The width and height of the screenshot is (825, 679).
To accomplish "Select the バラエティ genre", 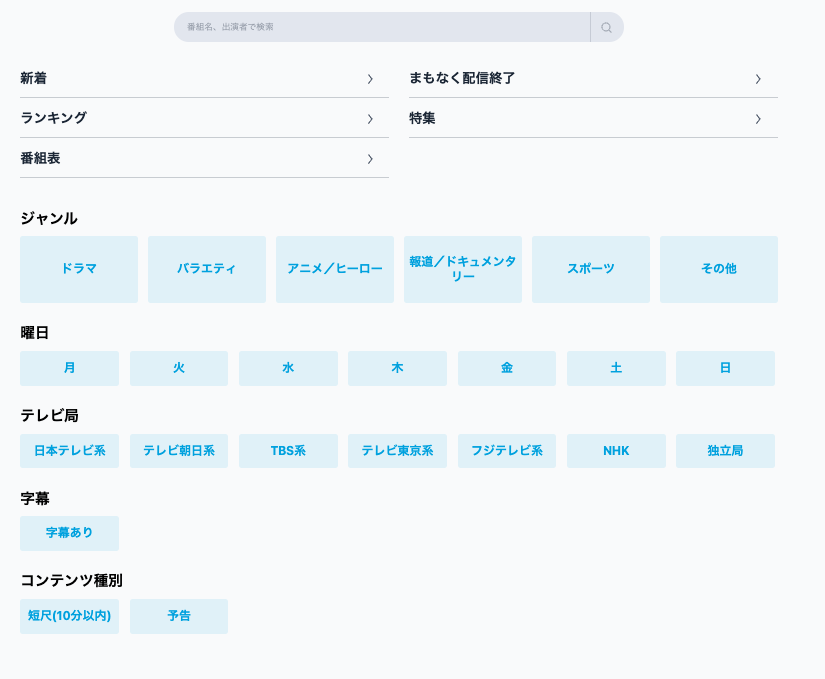I will pyautogui.click(x=207, y=269).
